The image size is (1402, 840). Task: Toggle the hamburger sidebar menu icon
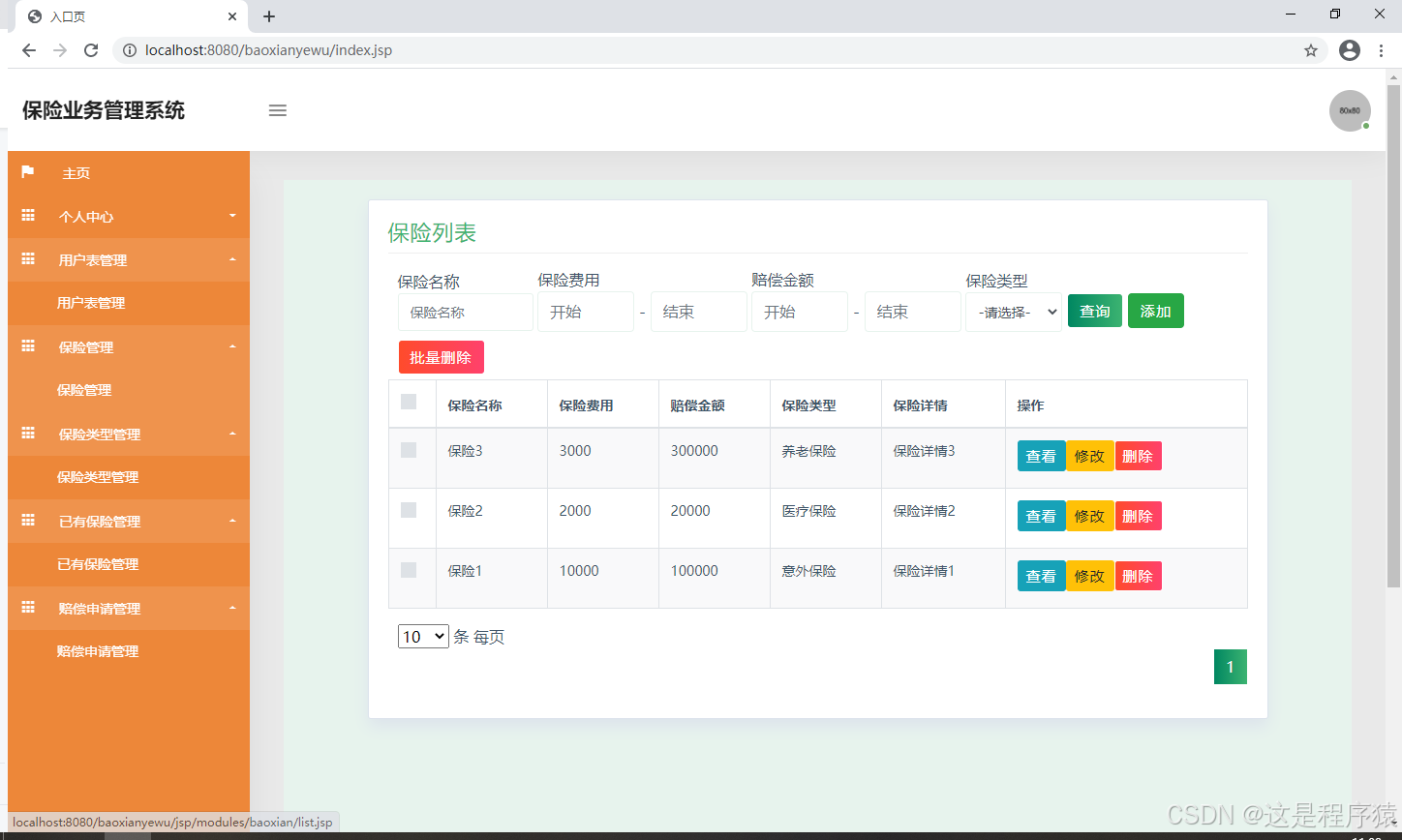coord(278,110)
